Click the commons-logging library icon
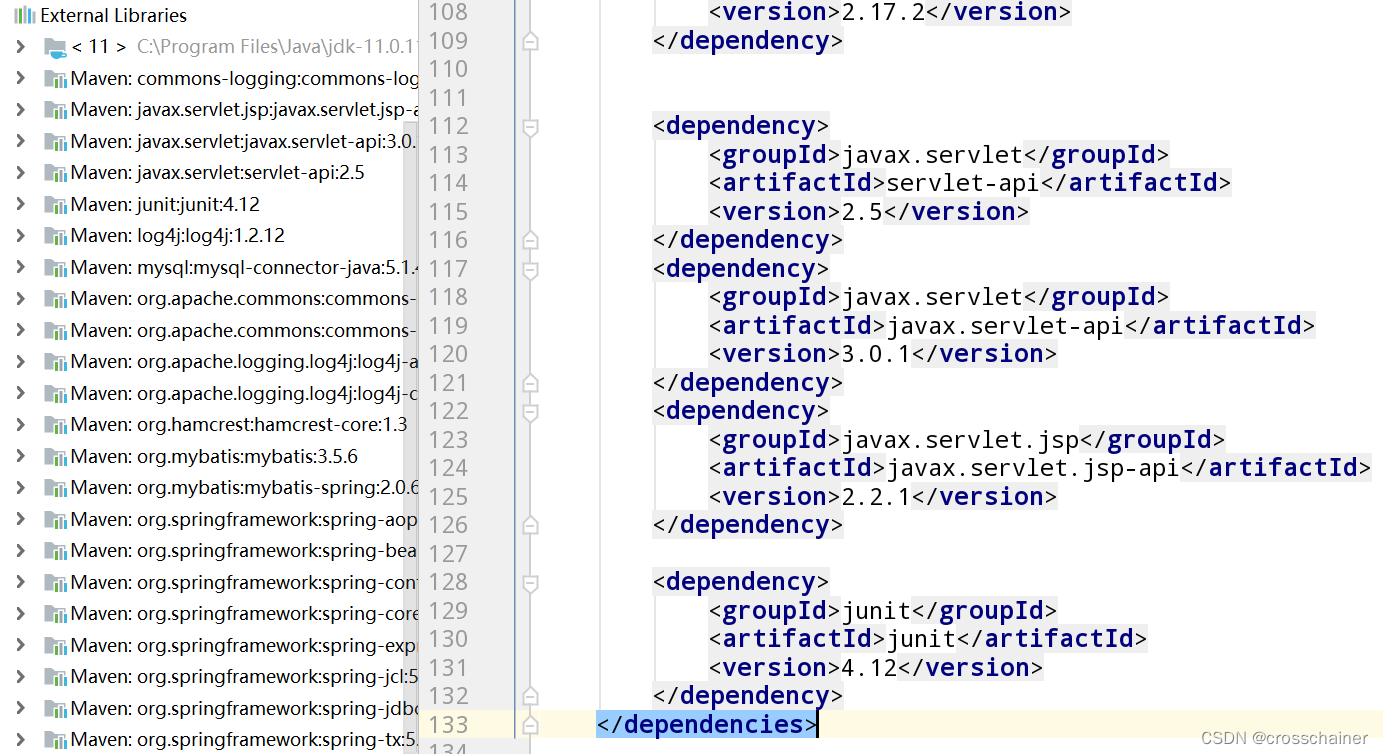Image resolution: width=1383 pixels, height=754 pixels. (x=55, y=79)
